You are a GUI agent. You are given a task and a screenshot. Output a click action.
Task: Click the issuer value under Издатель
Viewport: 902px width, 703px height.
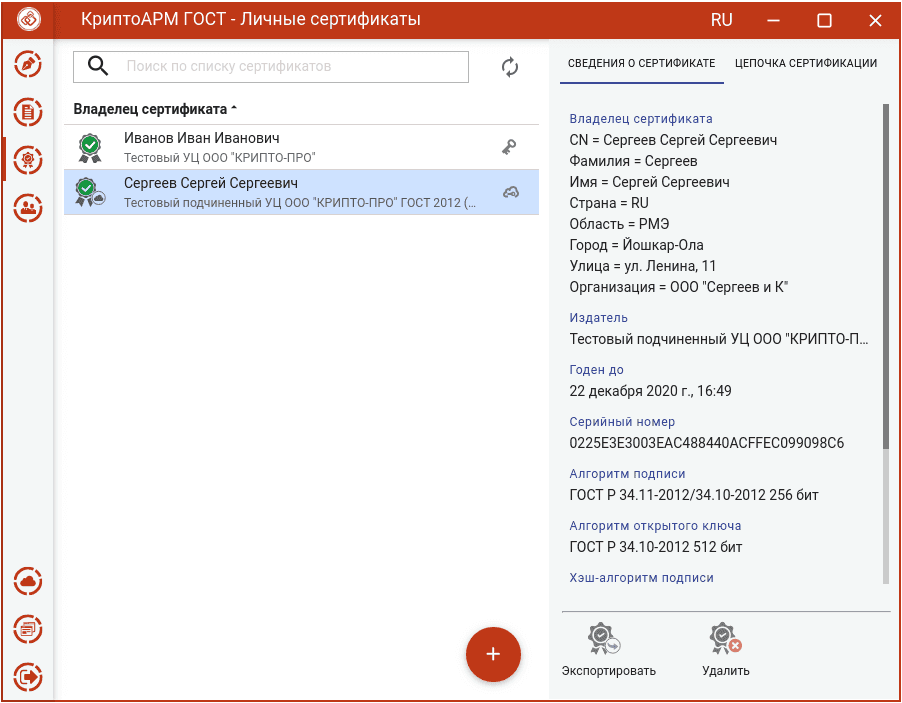tap(719, 339)
